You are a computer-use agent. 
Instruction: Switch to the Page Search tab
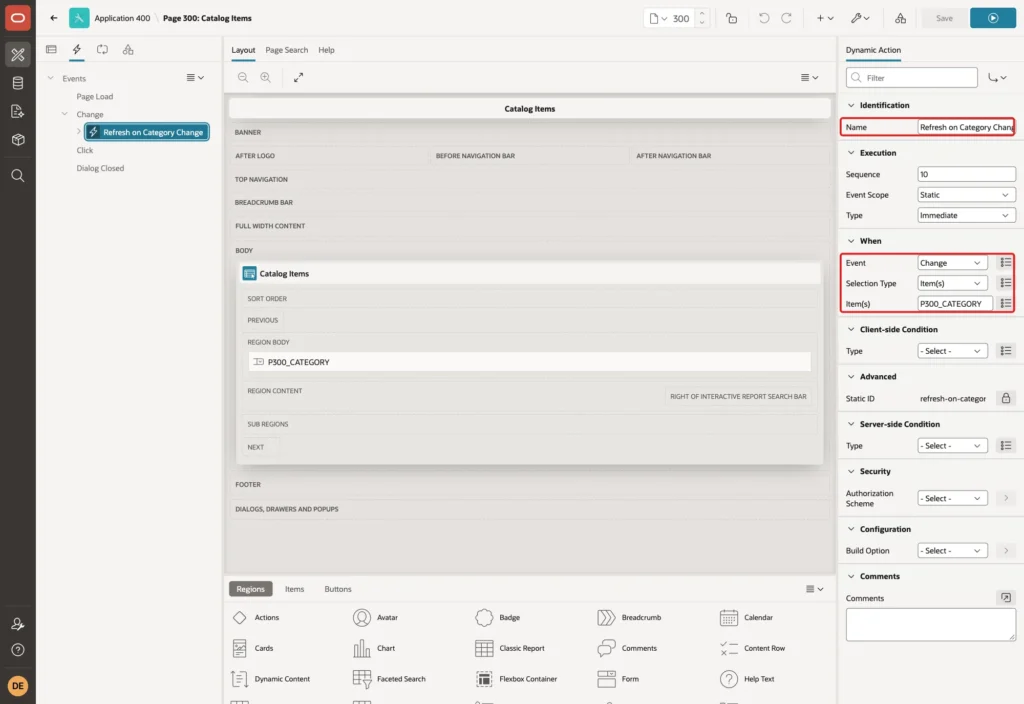pyautogui.click(x=286, y=50)
